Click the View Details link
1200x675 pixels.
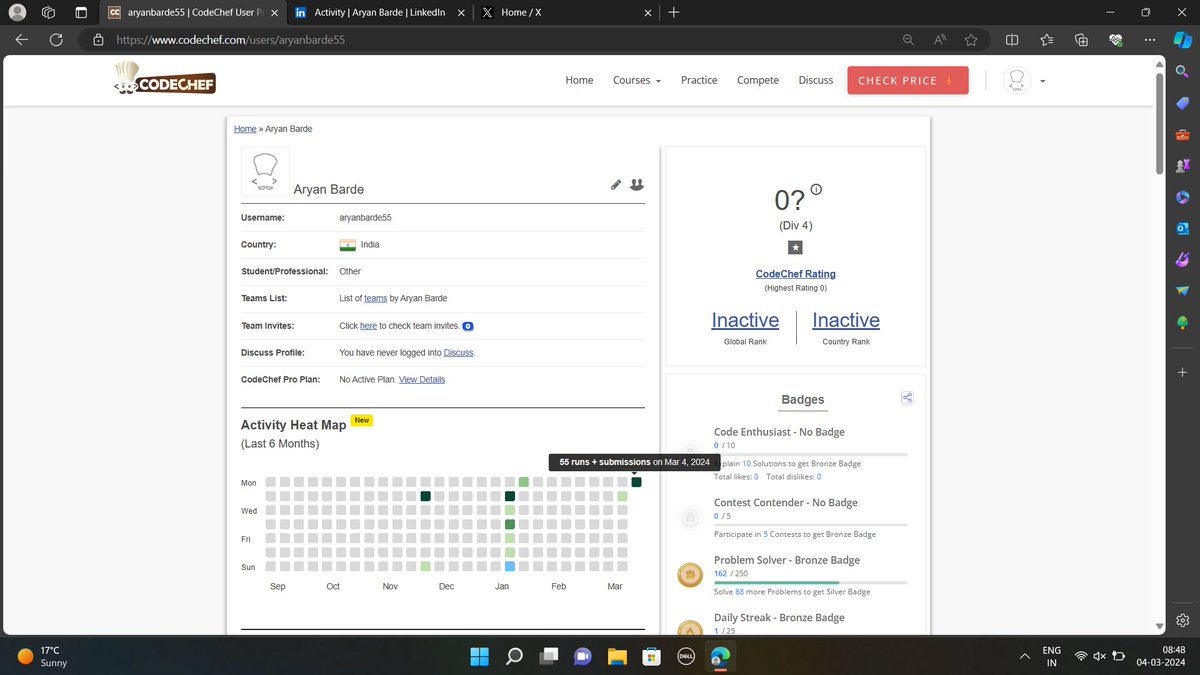(x=422, y=380)
